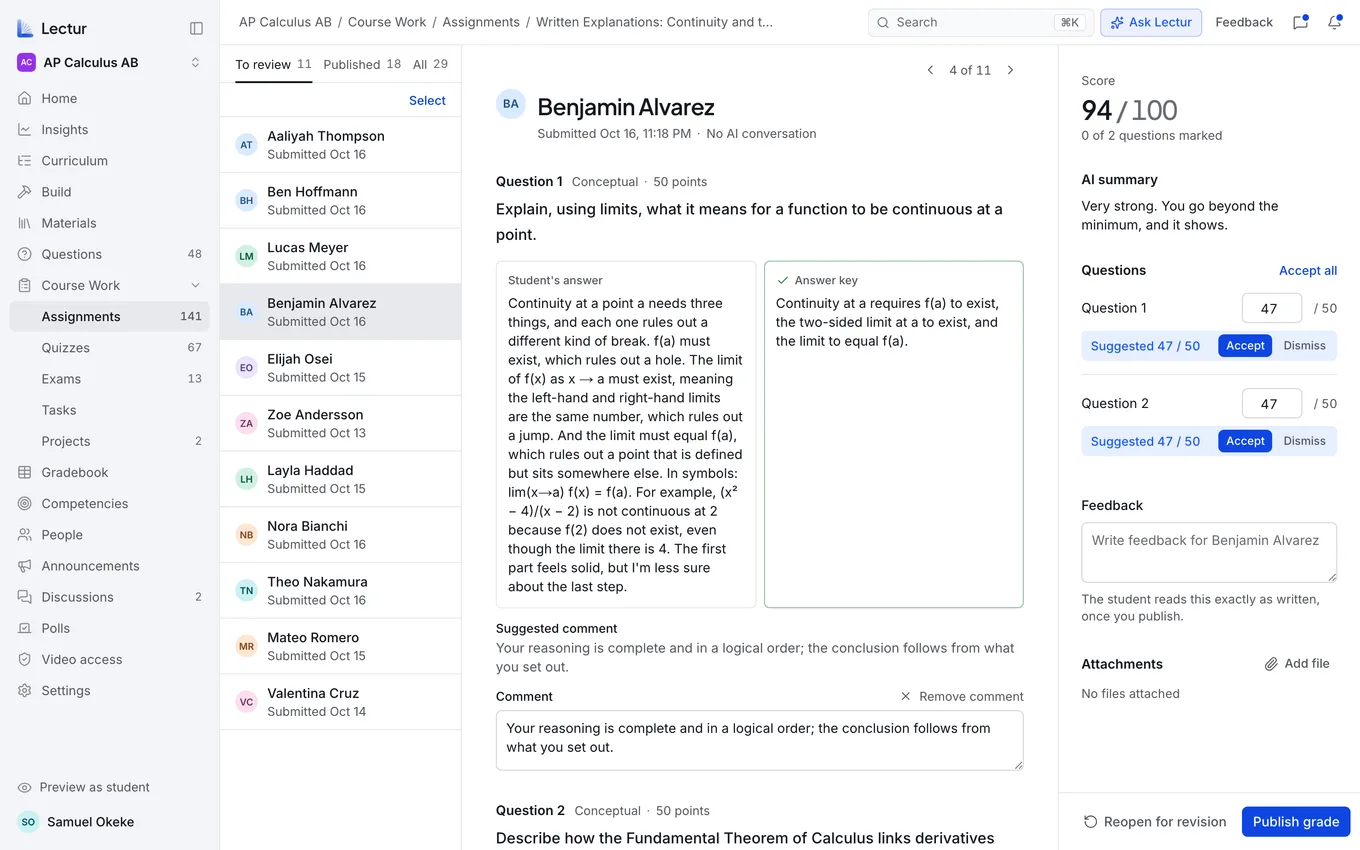The height and width of the screenshot is (850, 1360).
Task: Remove comment on Question 1
Action: [x=962, y=696]
